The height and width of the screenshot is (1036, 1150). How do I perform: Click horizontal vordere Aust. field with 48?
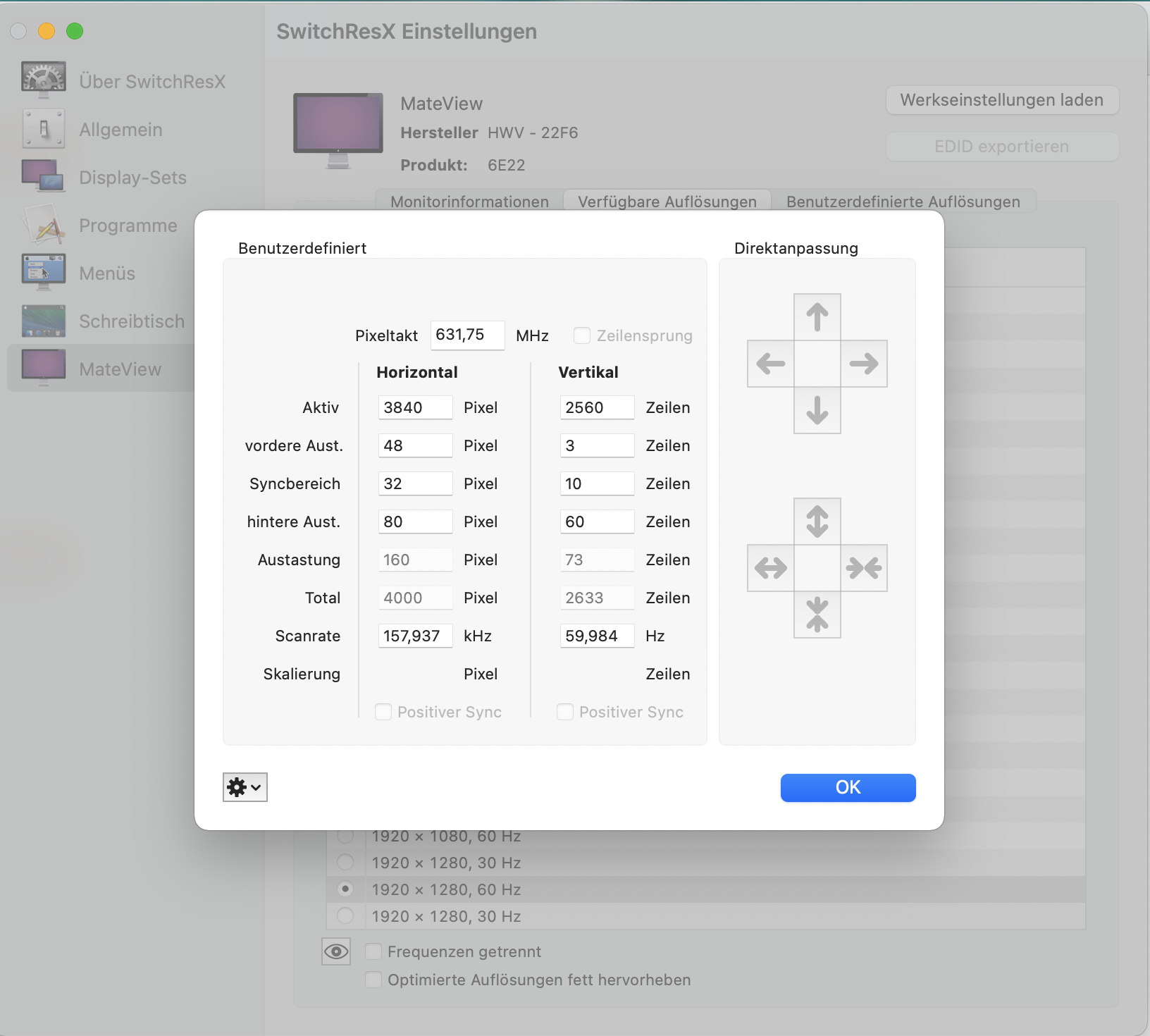coord(416,445)
